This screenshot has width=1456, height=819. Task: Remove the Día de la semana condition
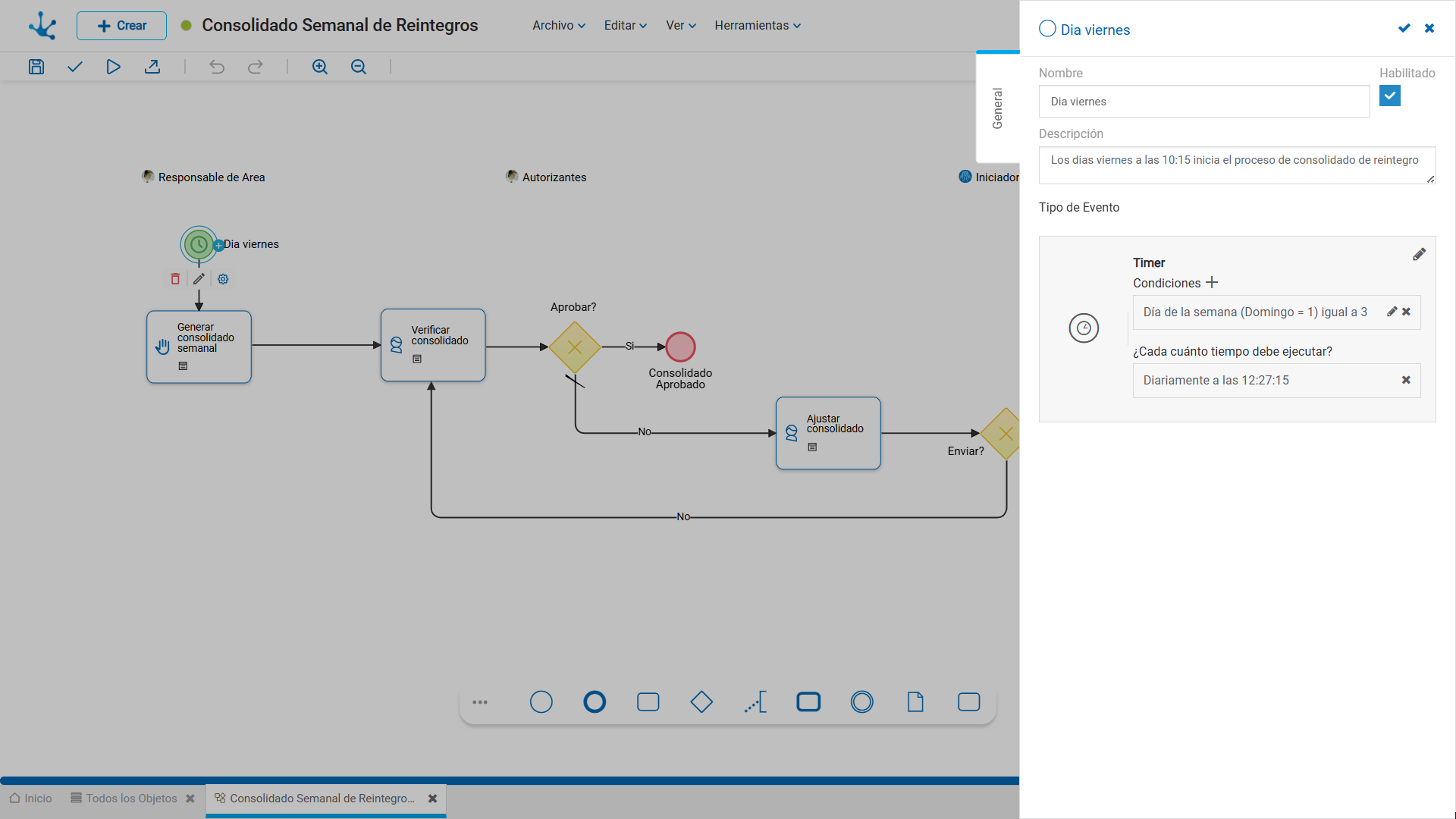click(1407, 312)
